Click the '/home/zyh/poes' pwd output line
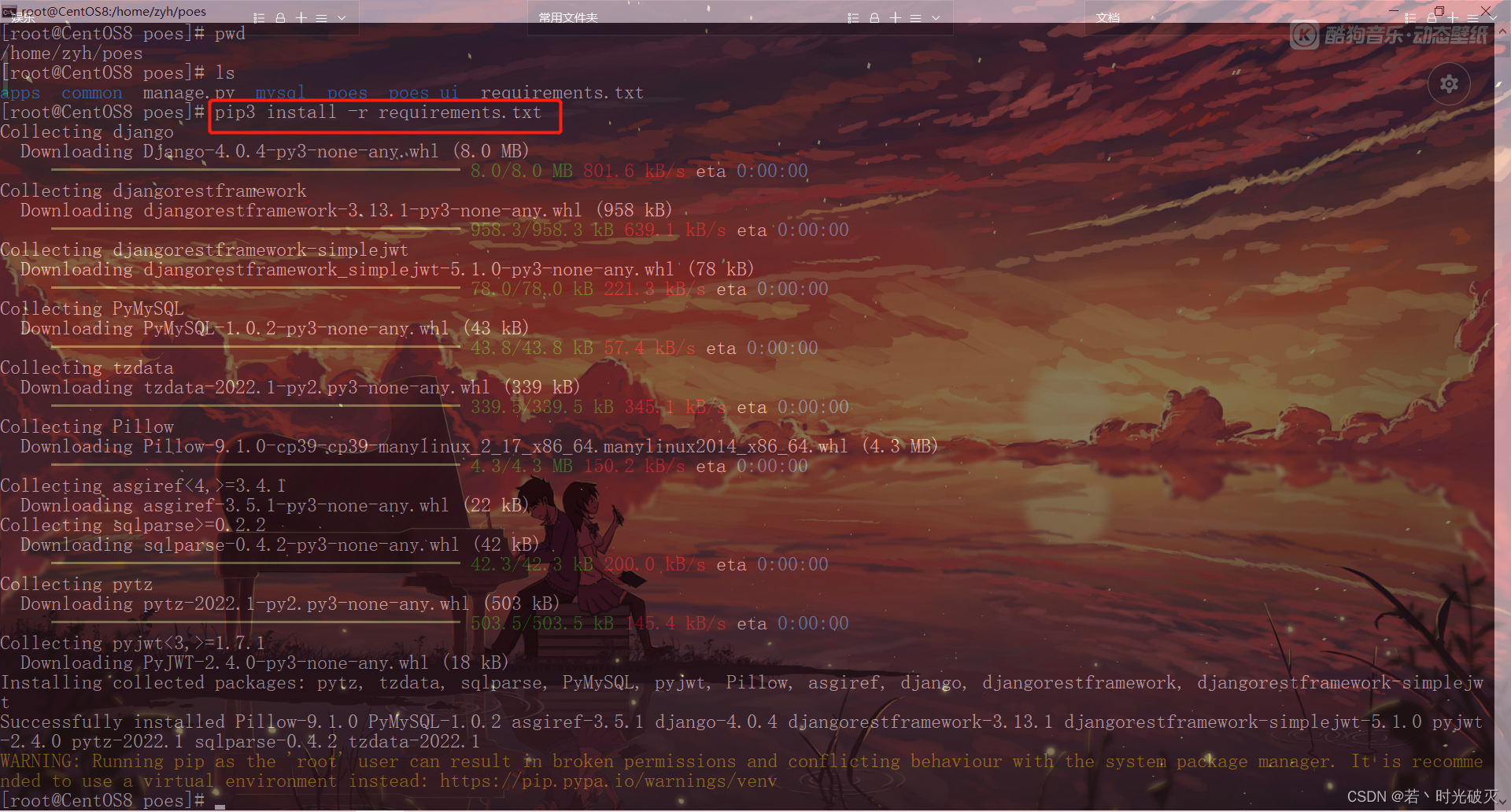The image size is (1511, 812). point(72,54)
